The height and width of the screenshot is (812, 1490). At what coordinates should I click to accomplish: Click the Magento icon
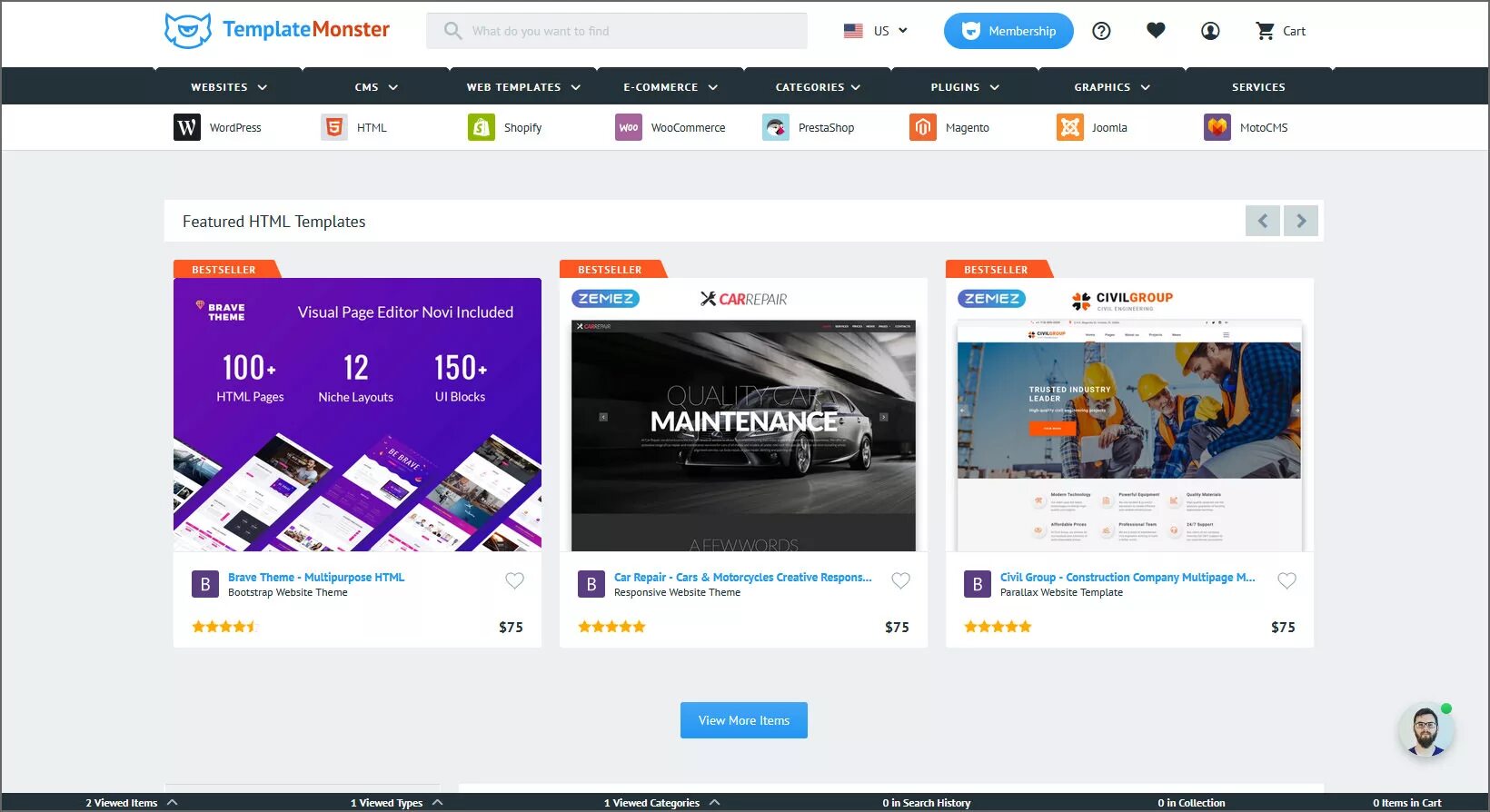[x=923, y=127]
